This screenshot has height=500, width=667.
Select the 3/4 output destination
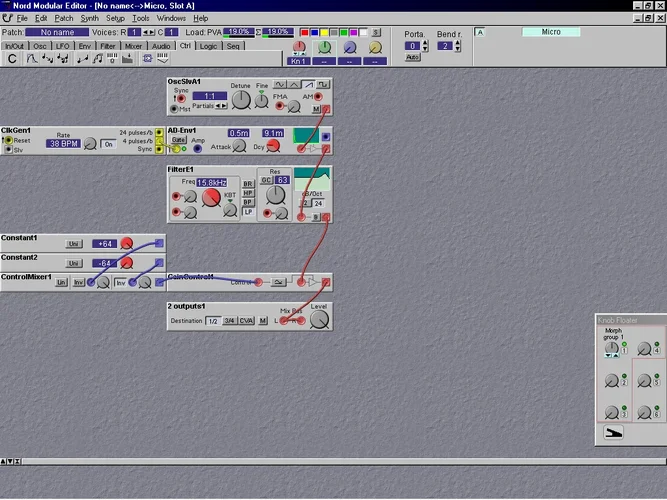point(229,321)
